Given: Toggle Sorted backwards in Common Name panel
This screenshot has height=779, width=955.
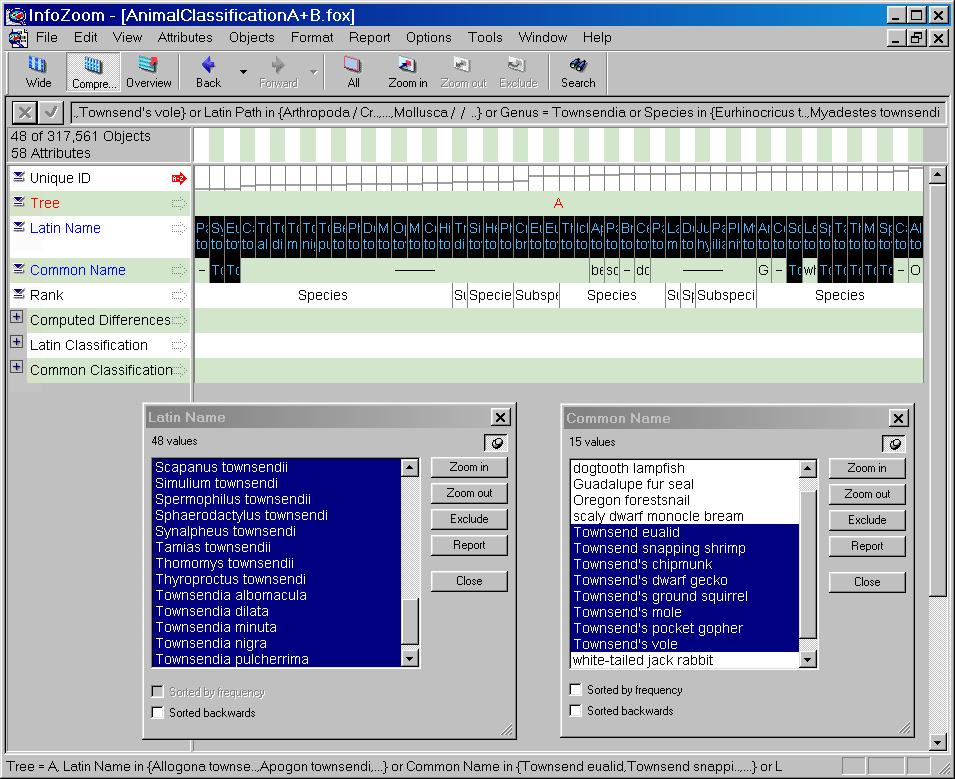Looking at the screenshot, I should 576,711.
